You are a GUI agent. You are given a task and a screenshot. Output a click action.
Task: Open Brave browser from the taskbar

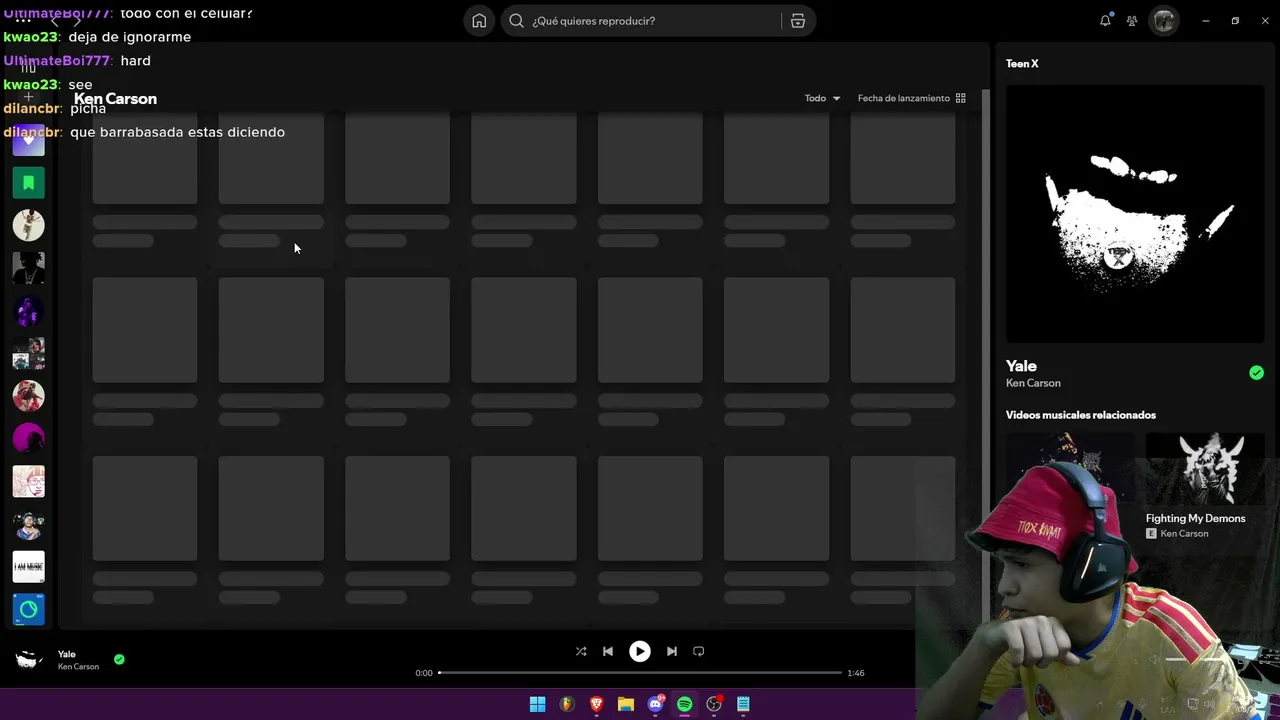tap(597, 704)
